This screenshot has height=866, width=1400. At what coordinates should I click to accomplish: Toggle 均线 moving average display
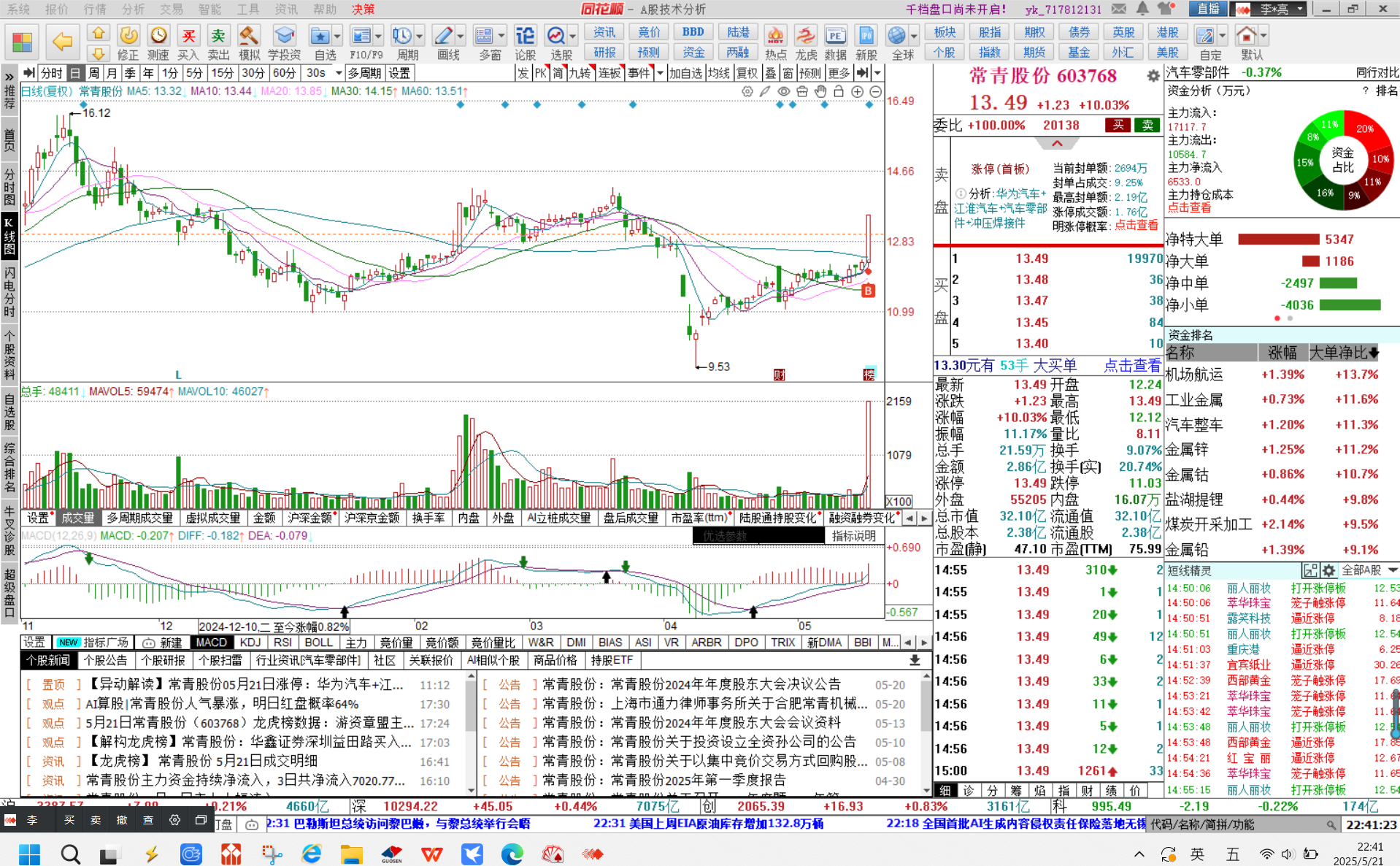pos(719,73)
